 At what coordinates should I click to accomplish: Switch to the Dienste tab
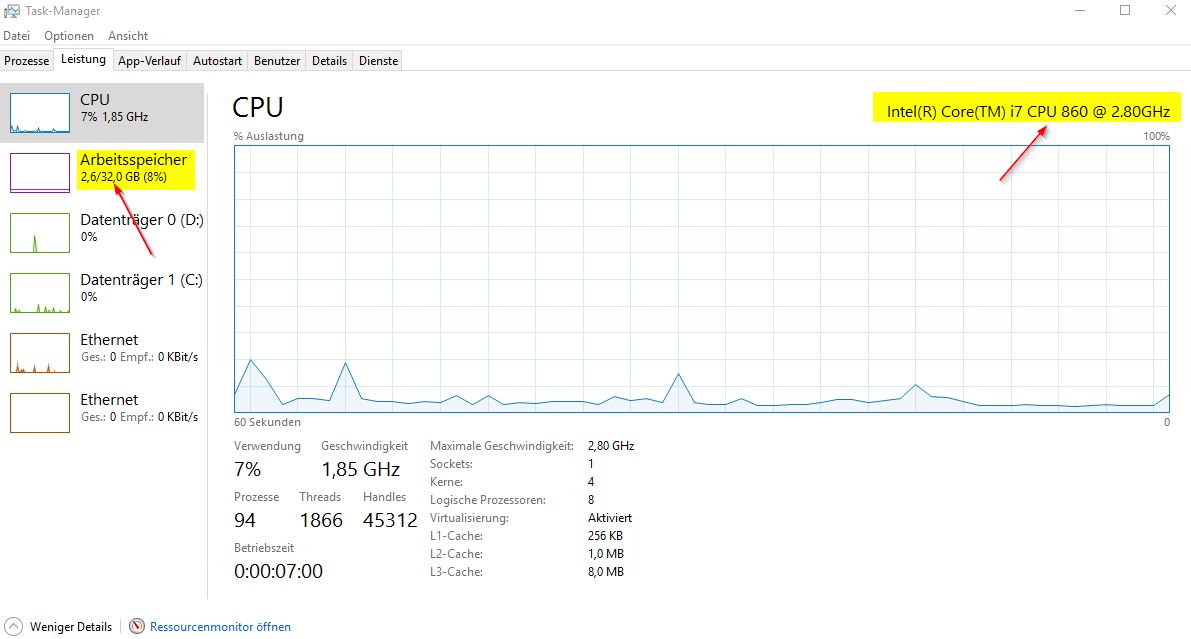[378, 61]
